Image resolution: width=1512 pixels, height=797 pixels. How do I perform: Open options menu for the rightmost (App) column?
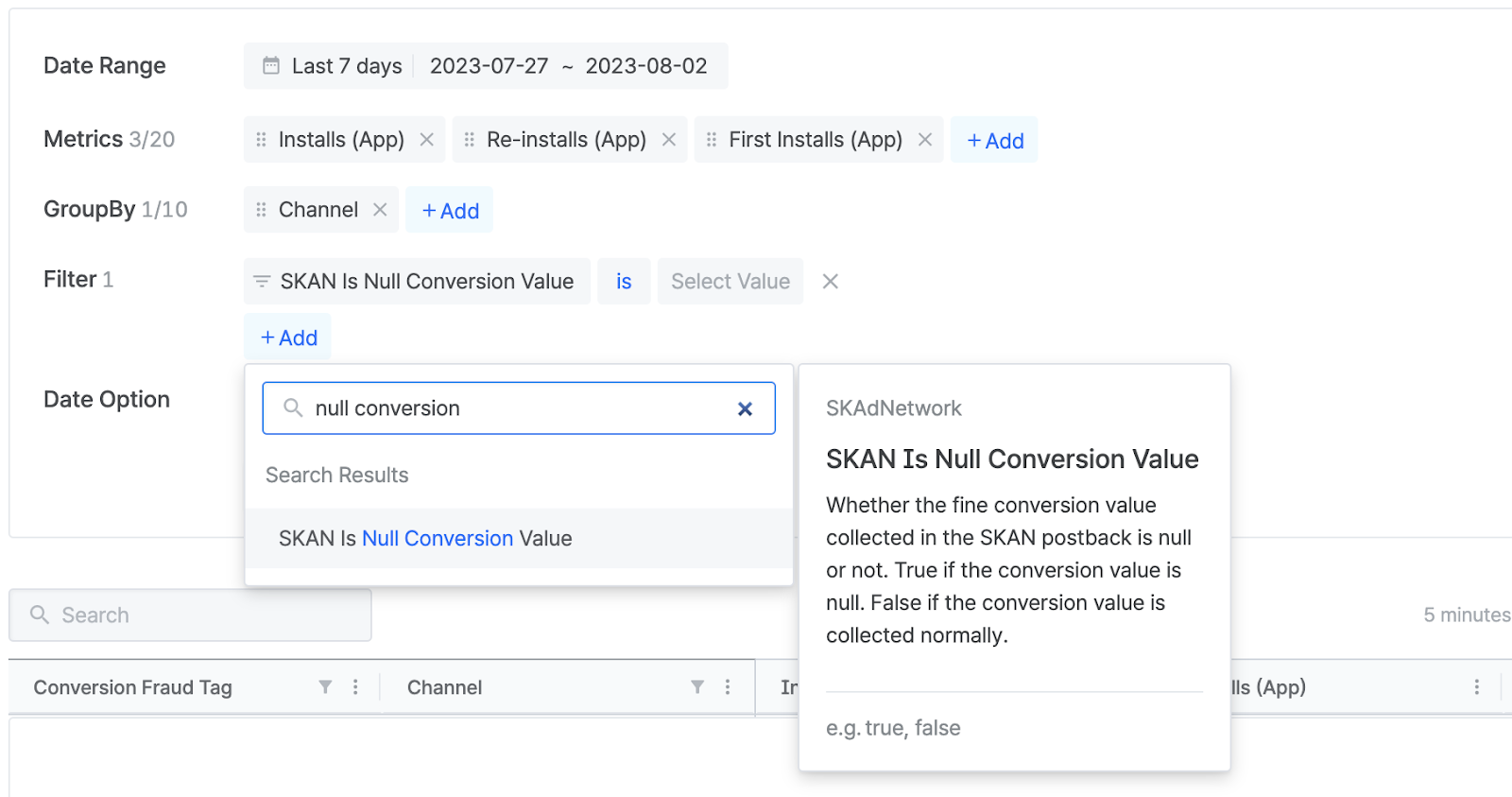pyautogui.click(x=1476, y=687)
